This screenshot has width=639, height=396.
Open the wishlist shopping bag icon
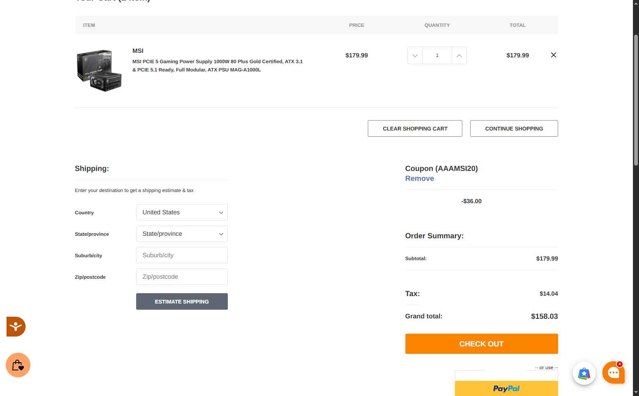(18, 365)
